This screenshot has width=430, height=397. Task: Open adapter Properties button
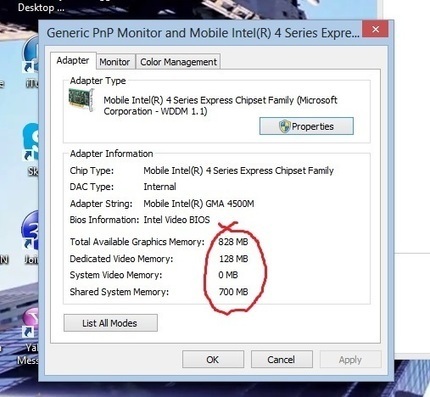(x=306, y=126)
